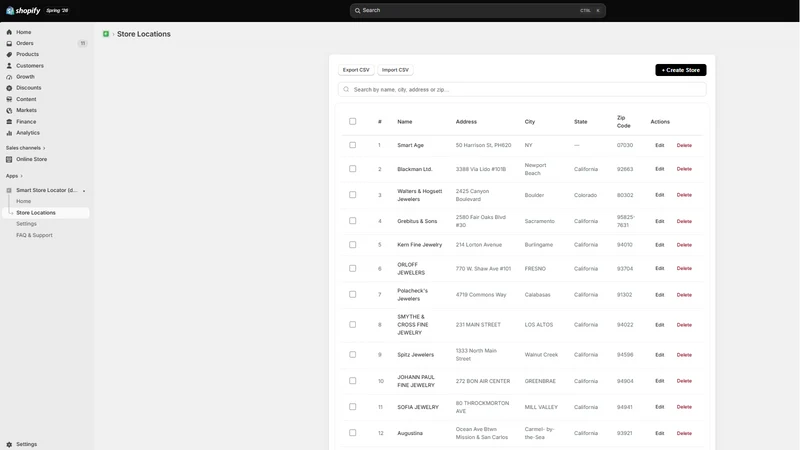Click the Finance bank icon
Viewport: 800px width, 450px height.
point(9,121)
